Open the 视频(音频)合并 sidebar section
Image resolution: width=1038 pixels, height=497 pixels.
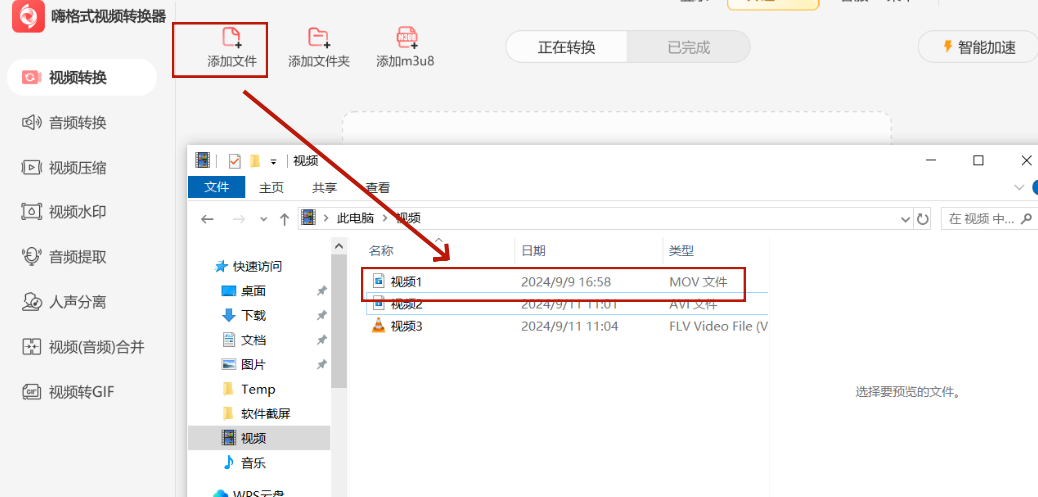point(81,347)
